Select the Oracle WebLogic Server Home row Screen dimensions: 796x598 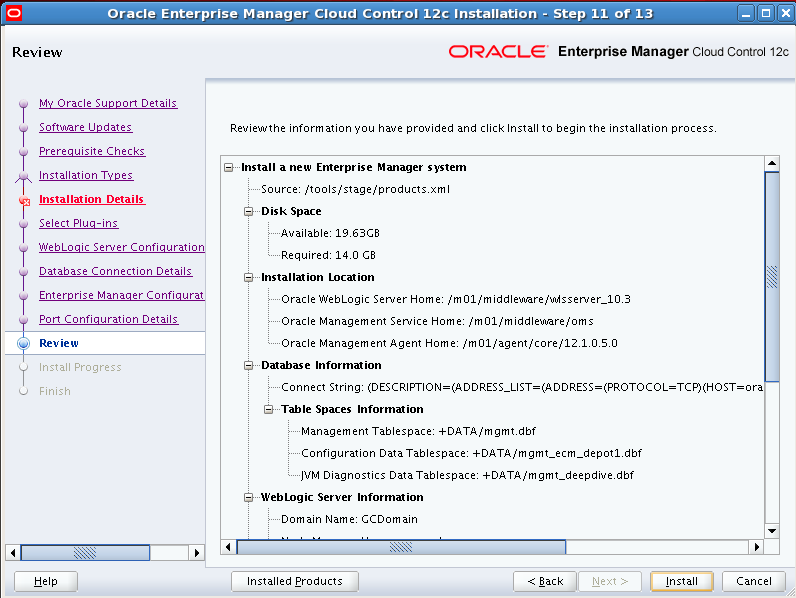[456, 299]
